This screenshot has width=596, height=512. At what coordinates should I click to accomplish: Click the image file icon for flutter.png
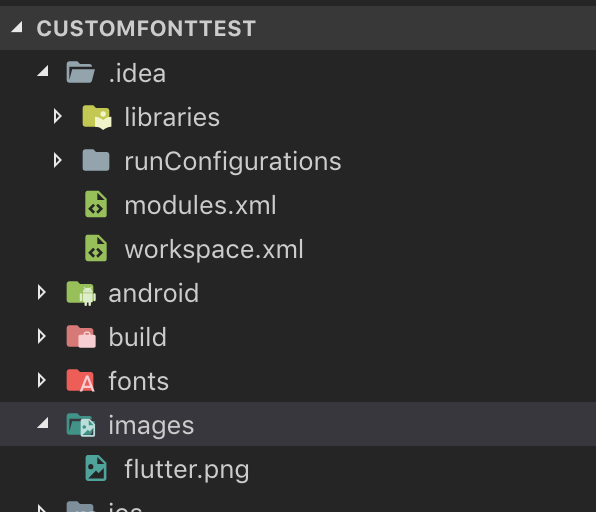[96, 468]
